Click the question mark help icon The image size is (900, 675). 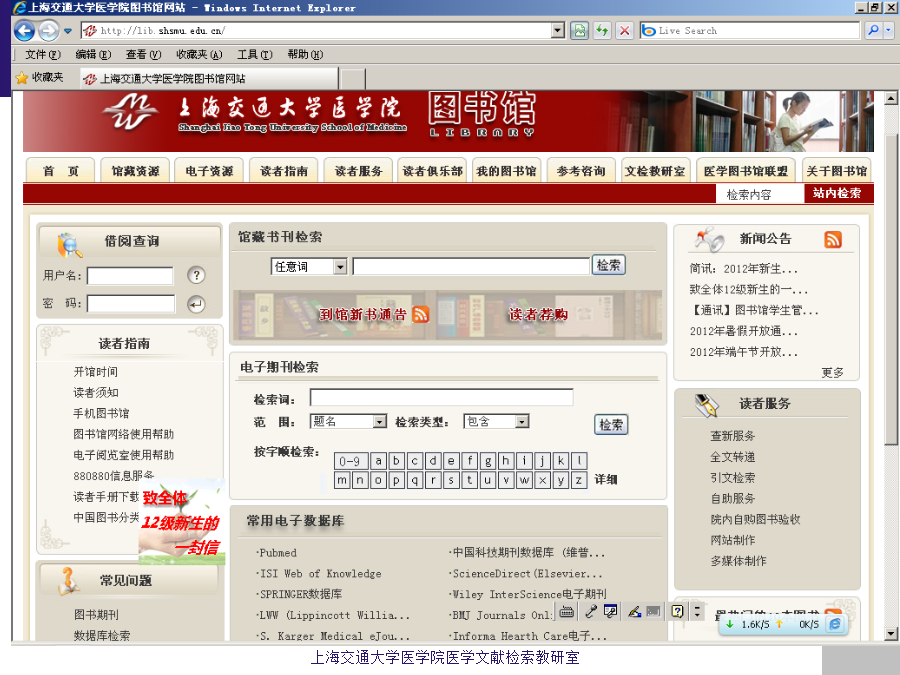tap(196, 276)
